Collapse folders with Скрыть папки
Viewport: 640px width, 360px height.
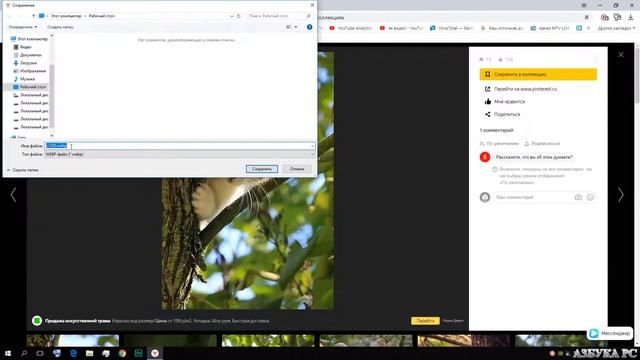tap(22, 170)
